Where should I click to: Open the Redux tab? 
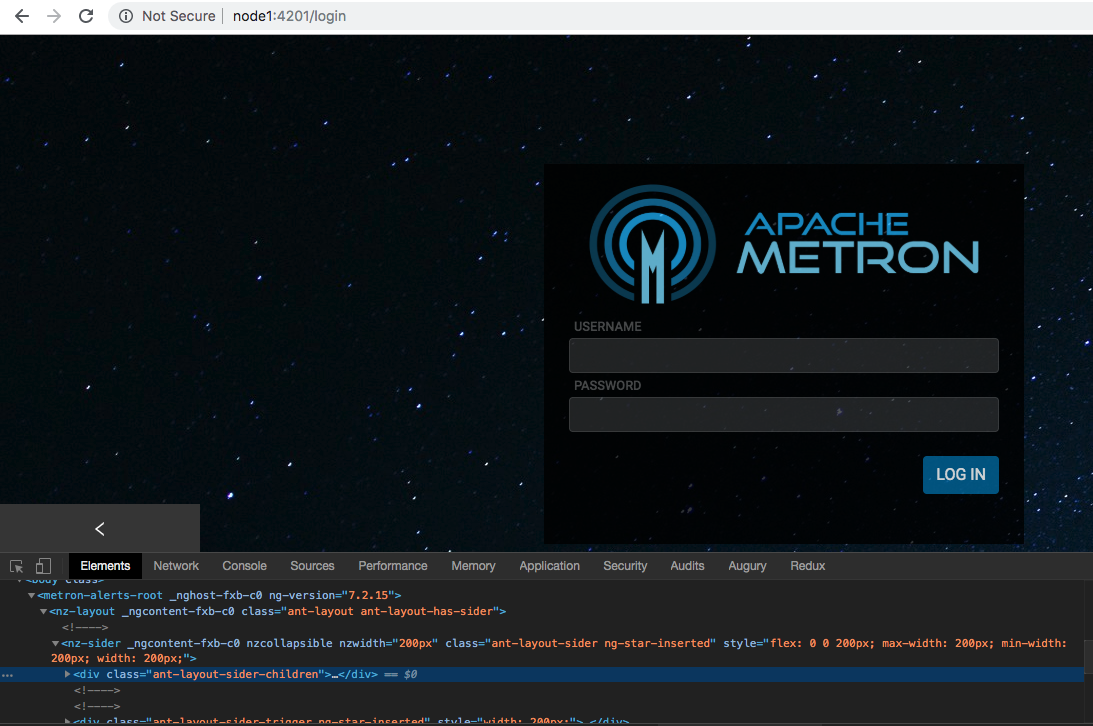point(807,566)
